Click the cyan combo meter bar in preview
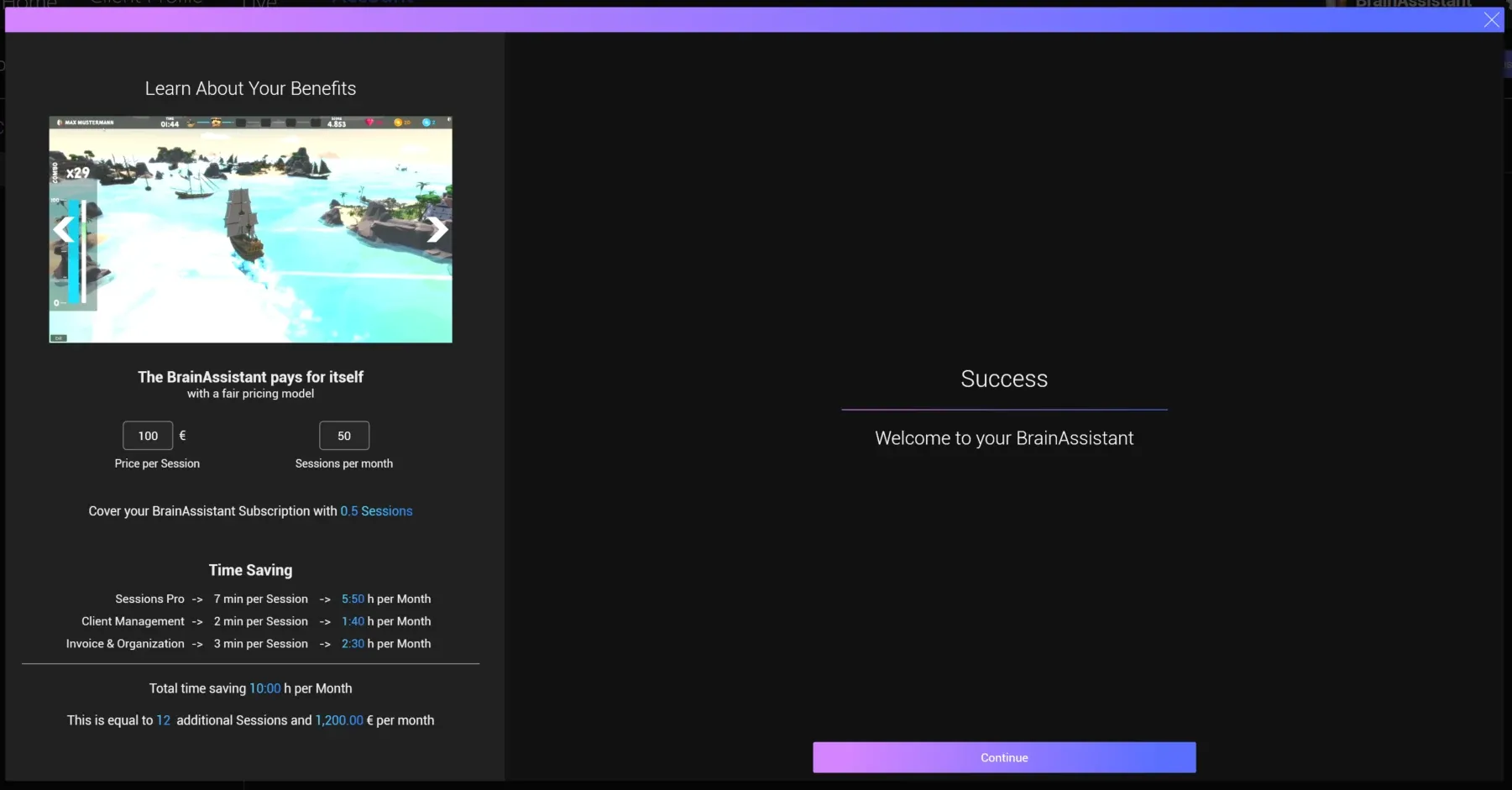Image resolution: width=1512 pixels, height=790 pixels. [74, 252]
